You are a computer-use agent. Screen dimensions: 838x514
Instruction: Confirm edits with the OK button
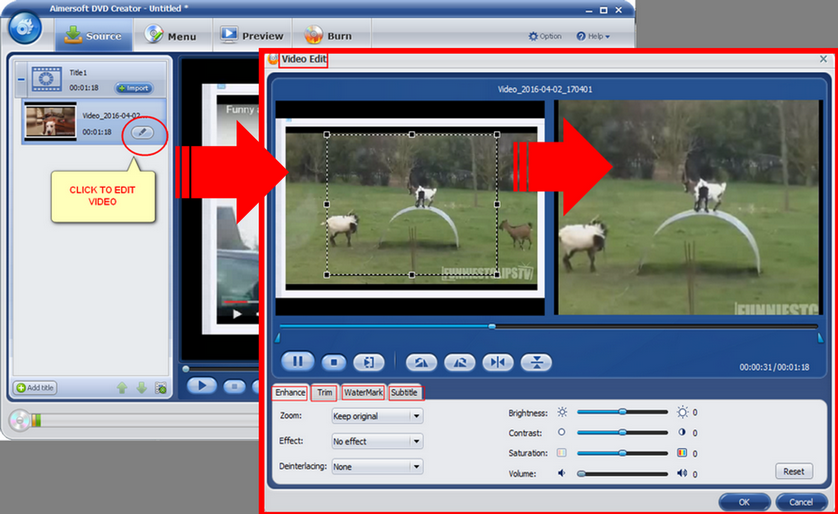coord(744,502)
